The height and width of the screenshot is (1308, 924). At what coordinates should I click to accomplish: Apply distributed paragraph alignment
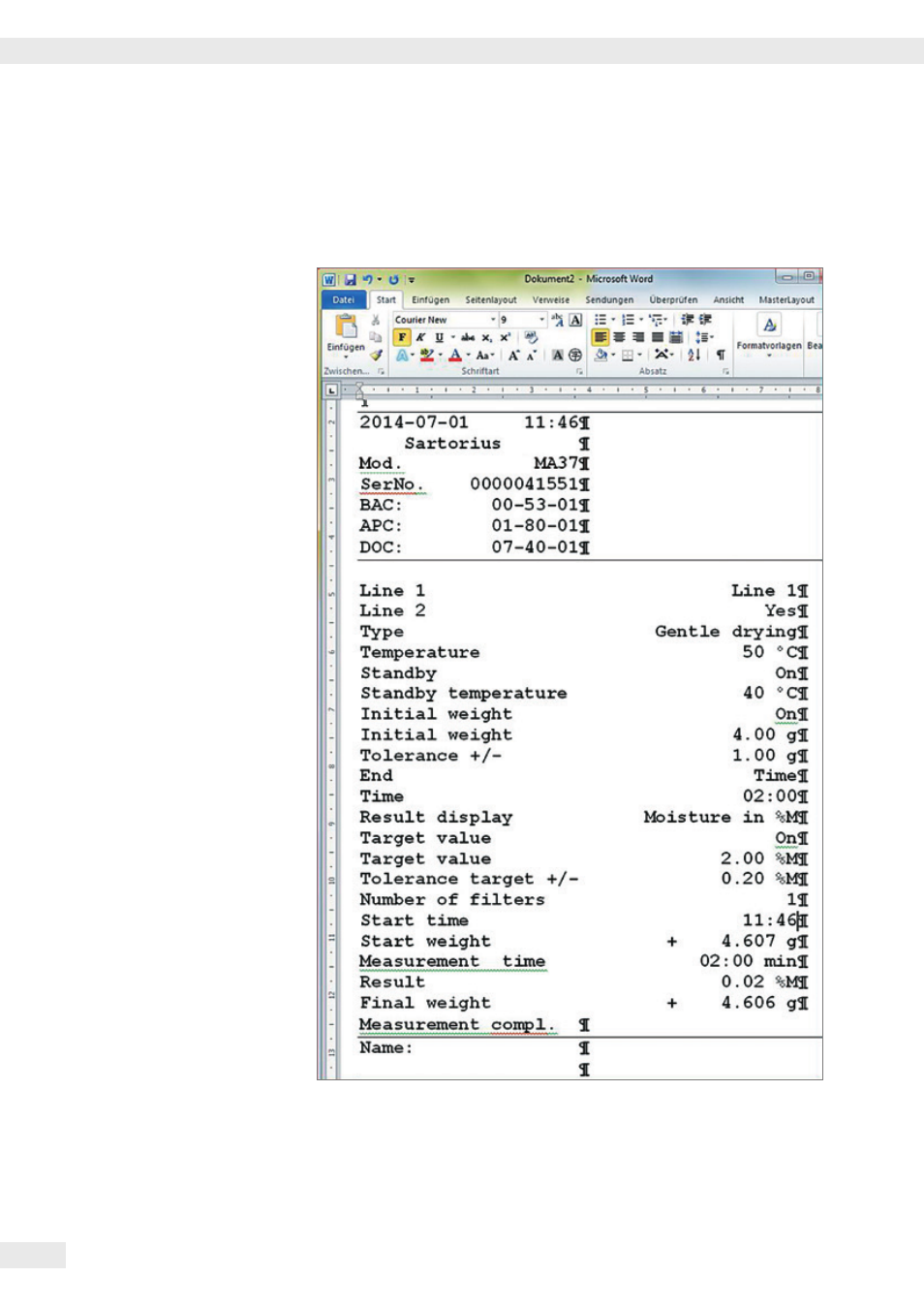(676, 337)
